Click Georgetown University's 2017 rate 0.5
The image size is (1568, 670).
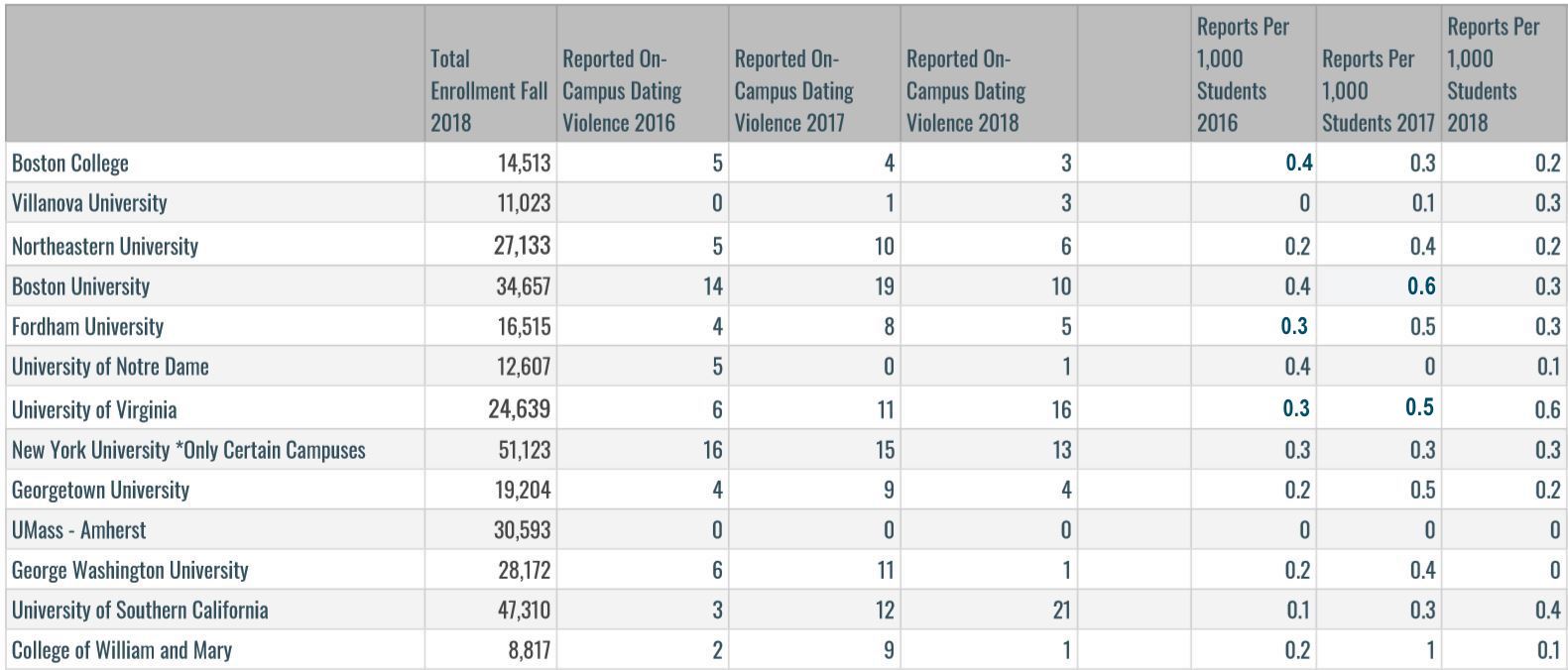(x=1422, y=490)
